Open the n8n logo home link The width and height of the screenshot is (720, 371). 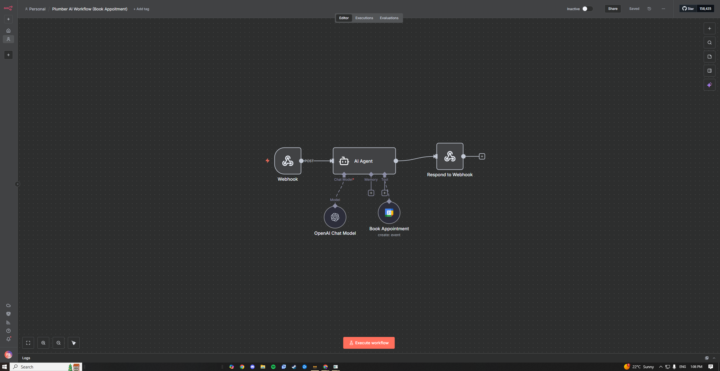(x=8, y=8)
